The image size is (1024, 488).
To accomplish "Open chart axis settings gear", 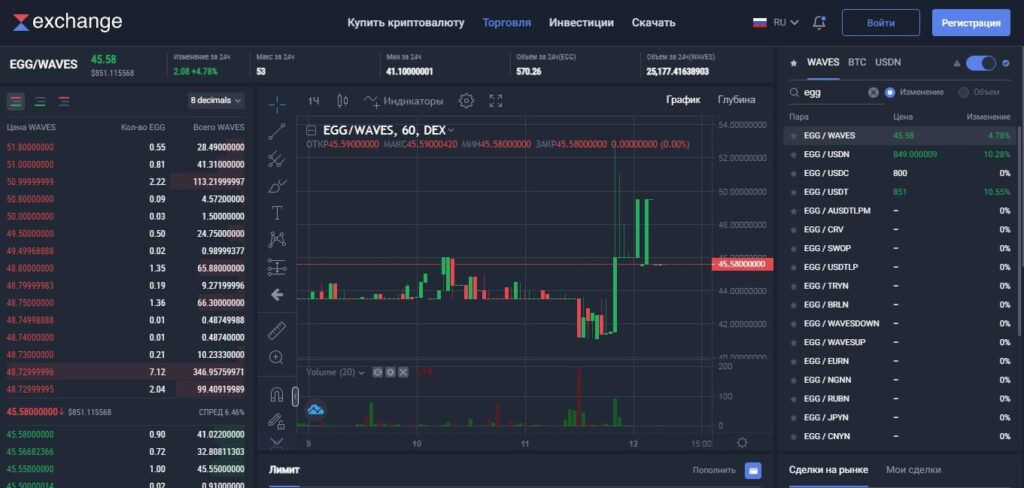I will pyautogui.click(x=742, y=443).
